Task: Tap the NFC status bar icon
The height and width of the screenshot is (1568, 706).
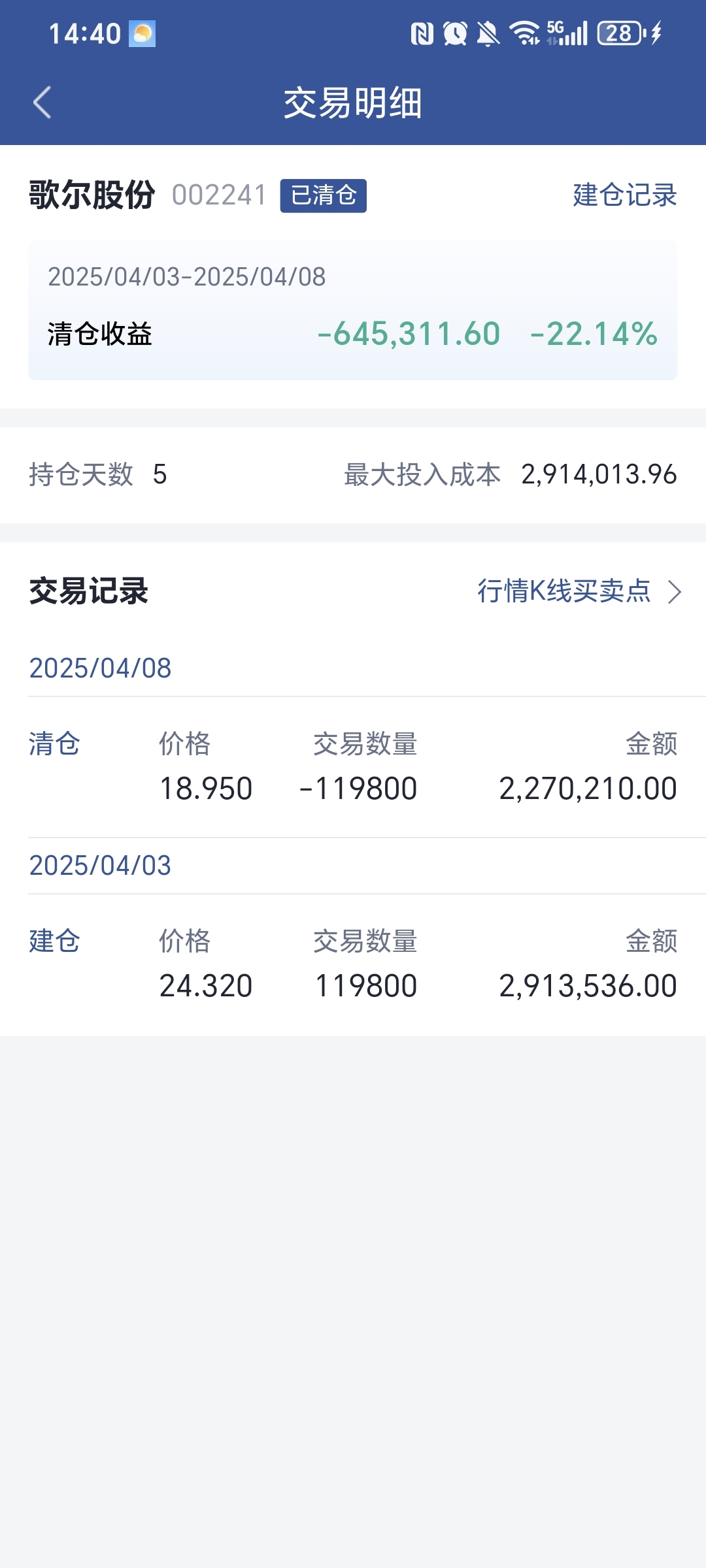Action: click(x=422, y=33)
